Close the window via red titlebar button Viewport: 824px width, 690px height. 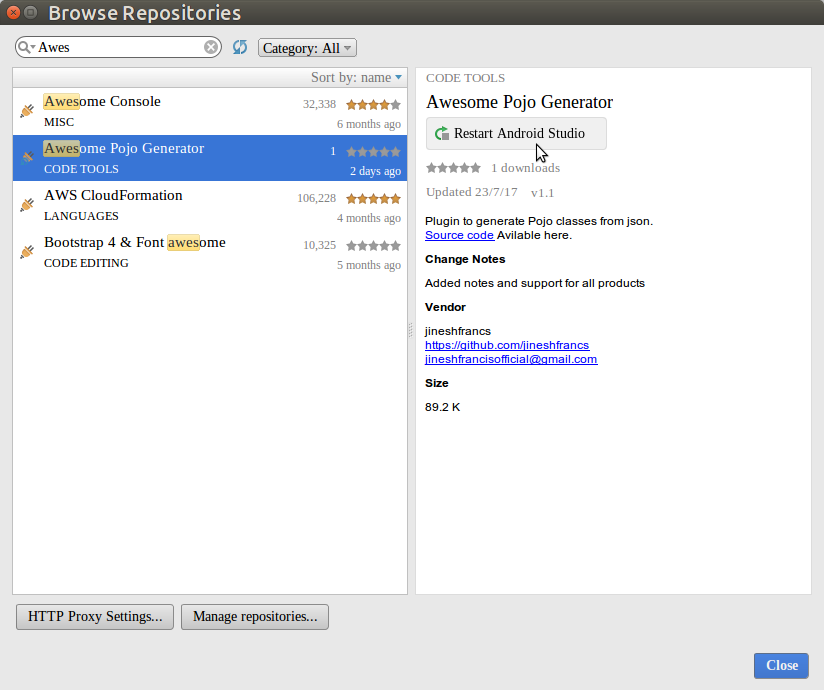point(13,12)
